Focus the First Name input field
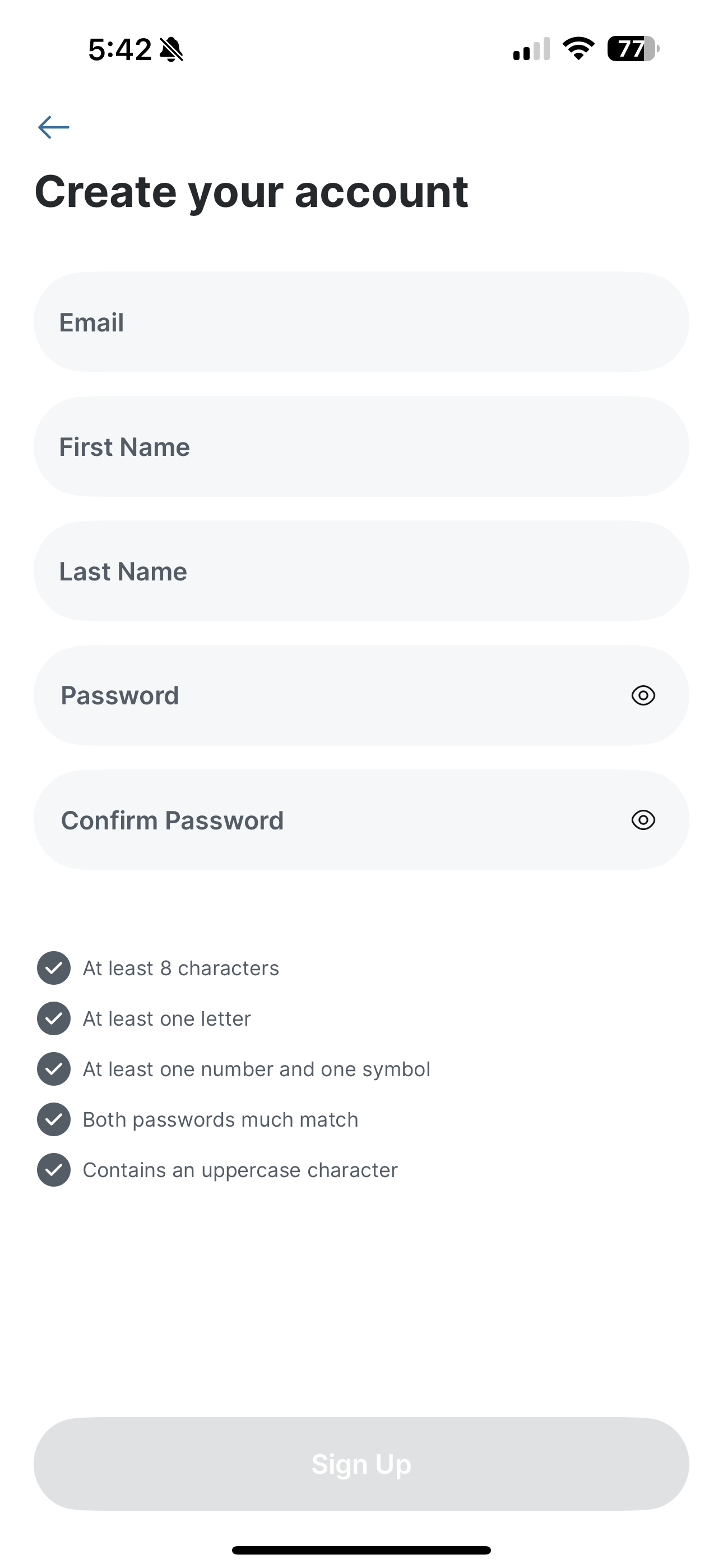The width and height of the screenshot is (723, 1568). tap(360, 447)
